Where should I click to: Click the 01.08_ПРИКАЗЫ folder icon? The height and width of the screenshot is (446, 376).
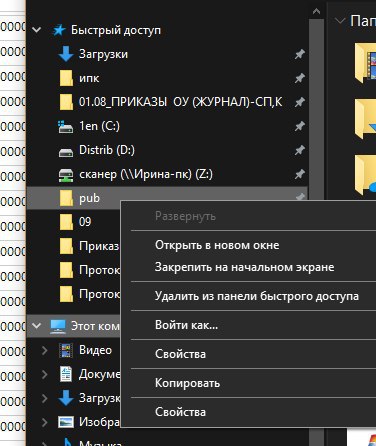pyautogui.click(x=66, y=102)
